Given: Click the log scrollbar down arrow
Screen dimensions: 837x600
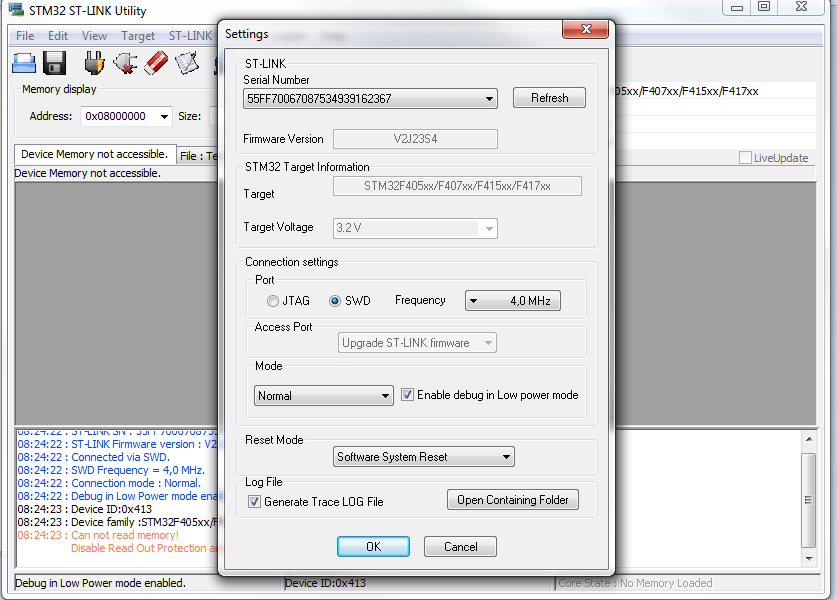Looking at the screenshot, I should pyautogui.click(x=809, y=559).
